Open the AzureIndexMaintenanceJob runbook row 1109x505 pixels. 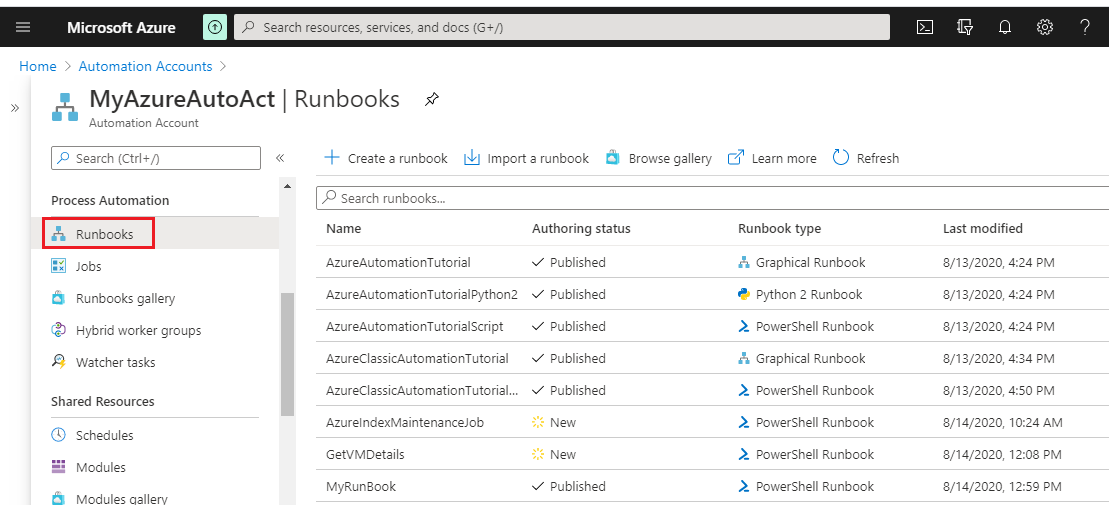click(405, 422)
